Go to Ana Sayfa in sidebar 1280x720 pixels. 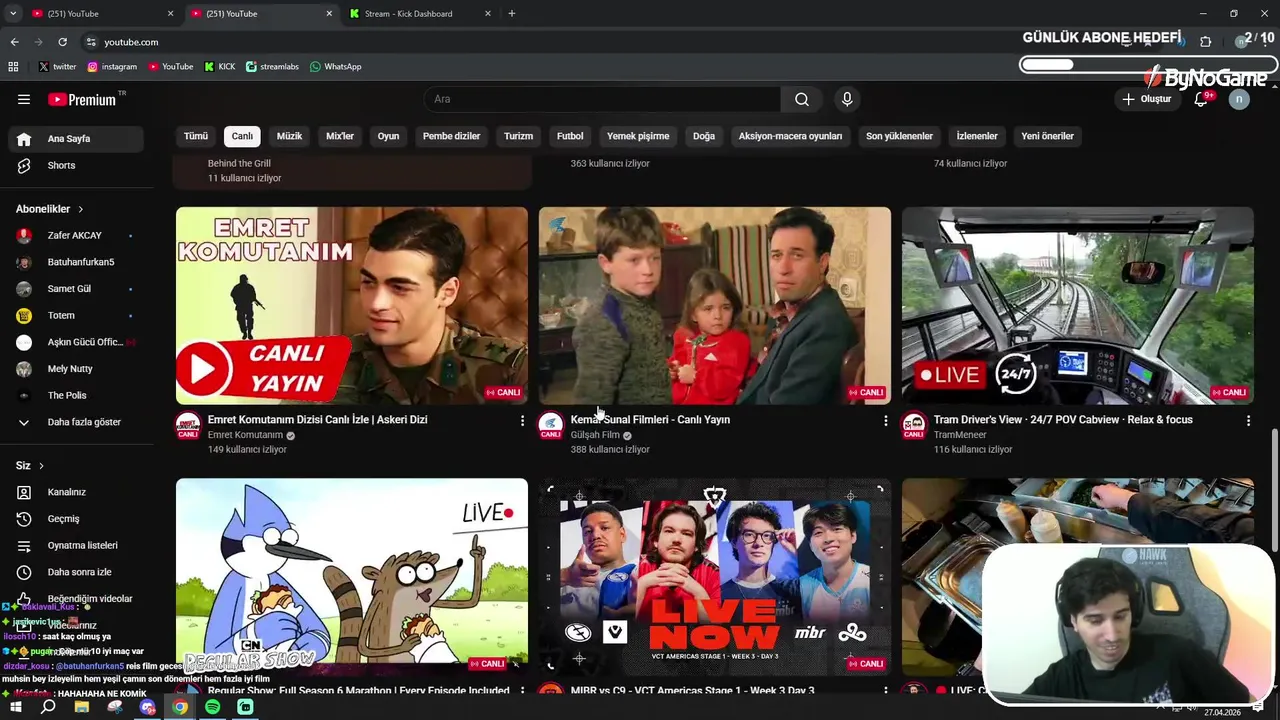click(x=77, y=139)
